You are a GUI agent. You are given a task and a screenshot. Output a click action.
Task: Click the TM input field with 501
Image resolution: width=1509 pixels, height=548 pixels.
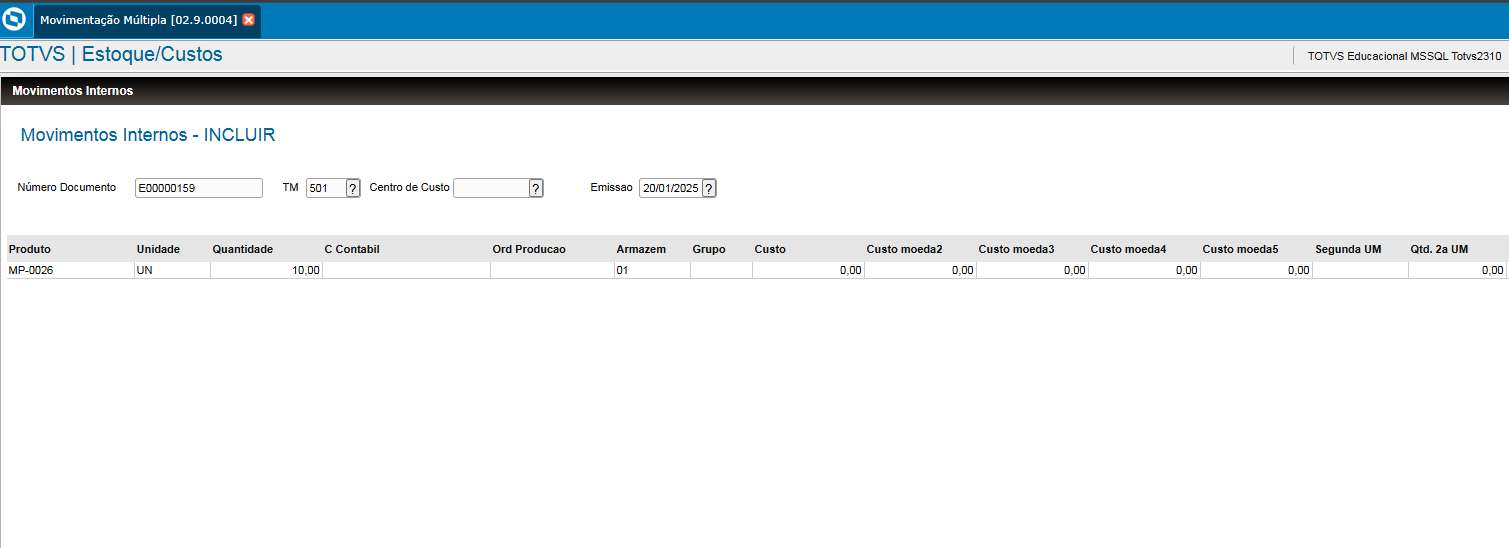326,188
